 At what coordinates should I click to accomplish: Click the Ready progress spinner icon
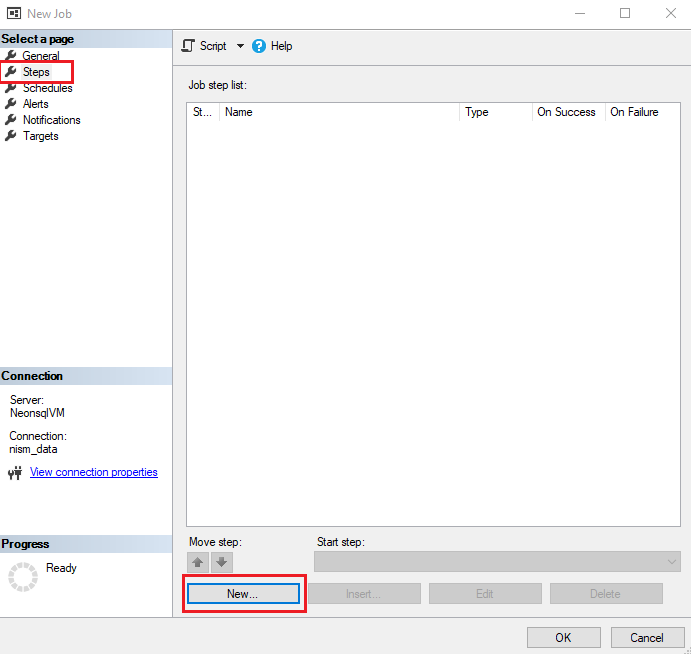[x=23, y=577]
